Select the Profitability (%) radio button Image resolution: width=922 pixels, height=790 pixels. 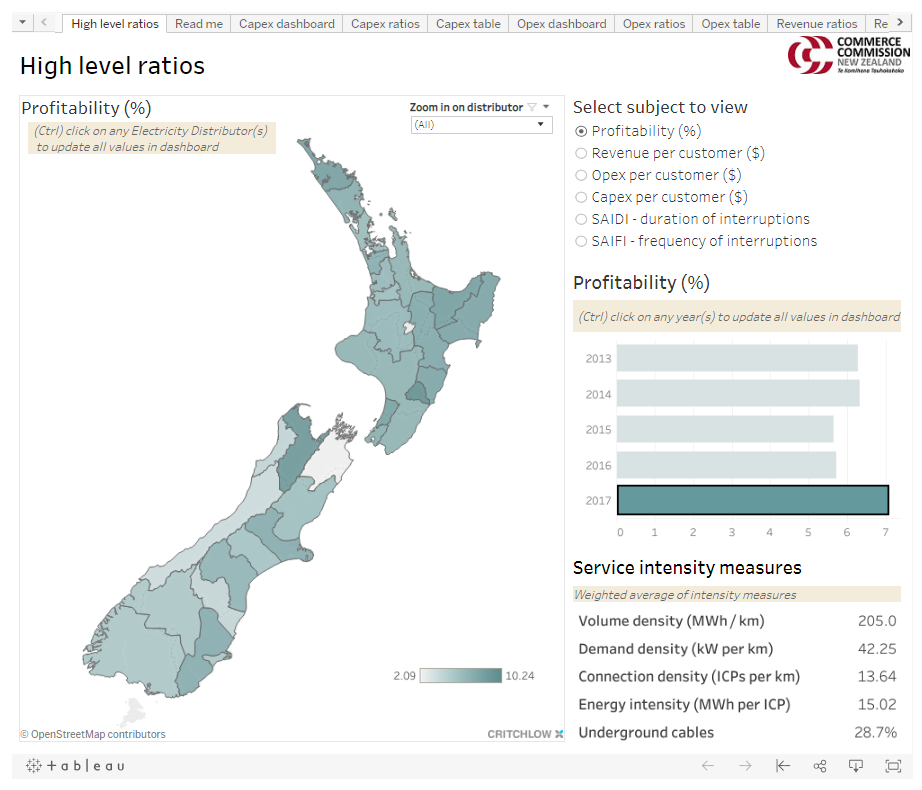pyautogui.click(x=581, y=131)
